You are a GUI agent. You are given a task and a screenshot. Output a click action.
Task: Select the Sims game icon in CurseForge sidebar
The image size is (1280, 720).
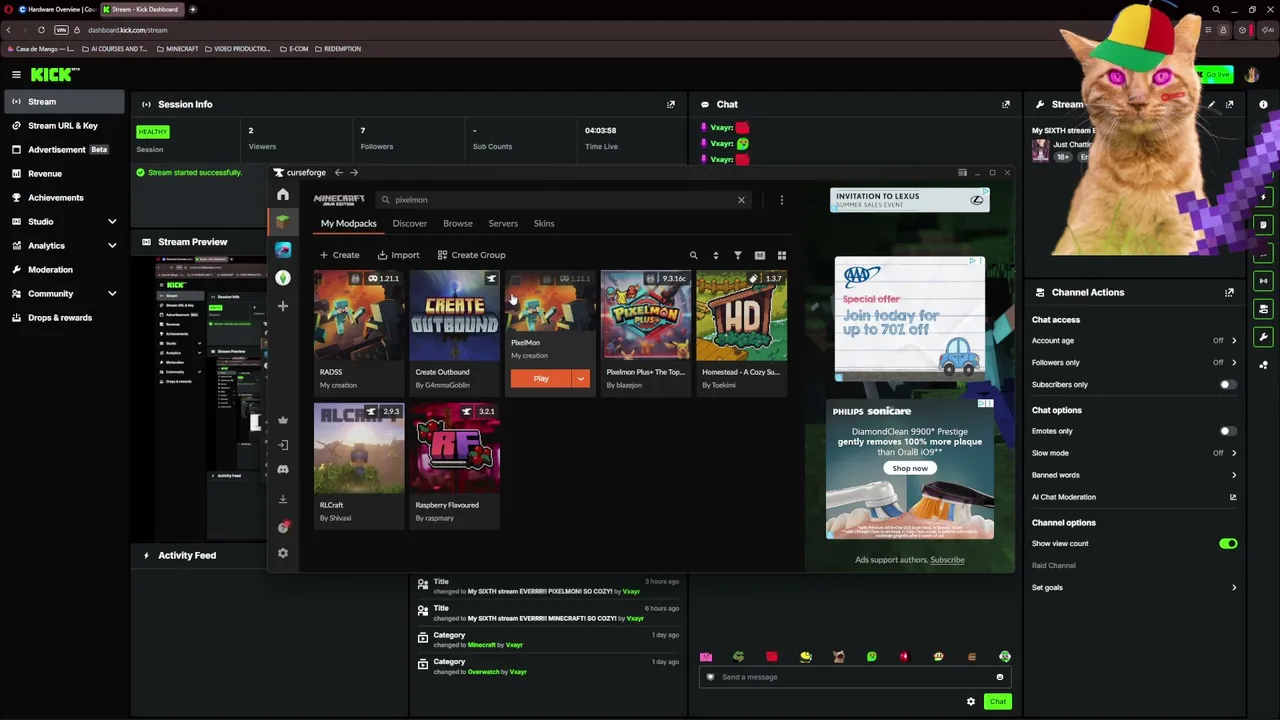point(283,278)
